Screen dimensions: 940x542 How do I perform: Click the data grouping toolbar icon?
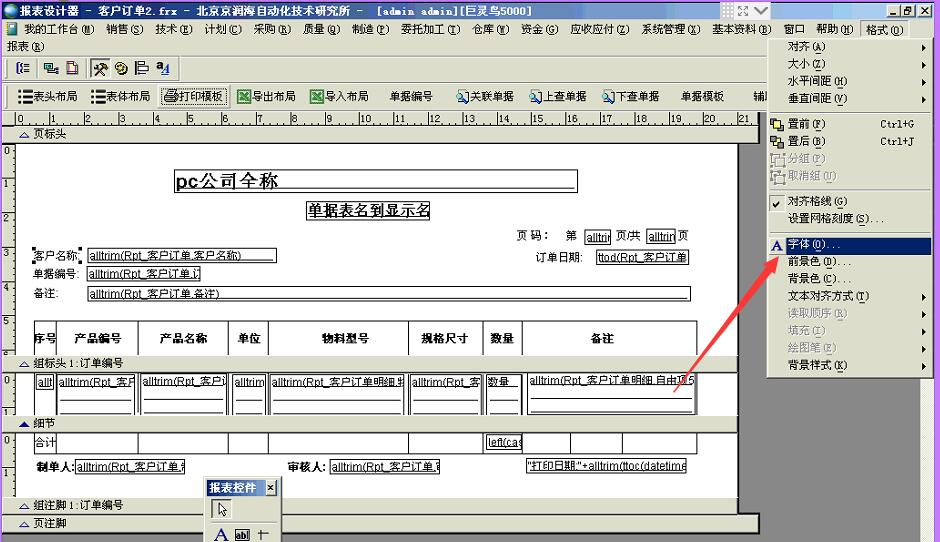22,68
